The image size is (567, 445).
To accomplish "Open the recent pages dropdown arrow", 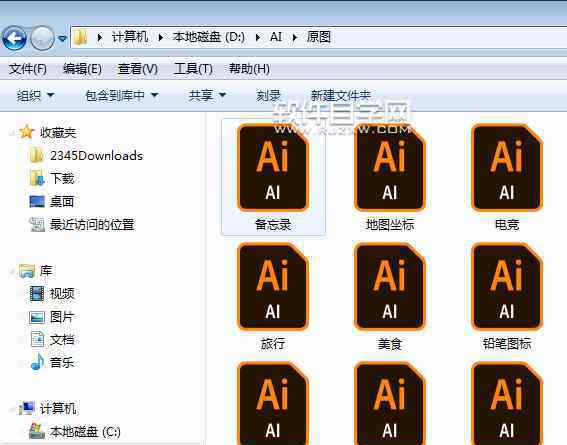I will coord(62,38).
